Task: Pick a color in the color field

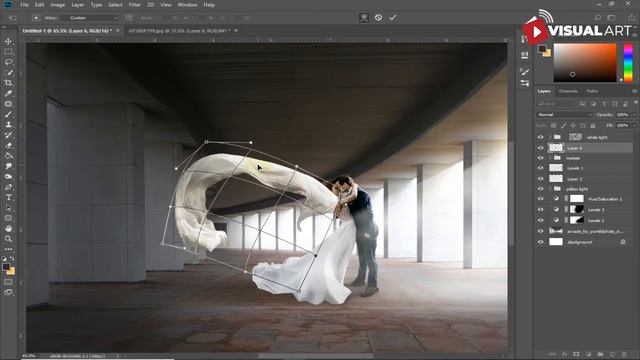Action: tap(585, 62)
